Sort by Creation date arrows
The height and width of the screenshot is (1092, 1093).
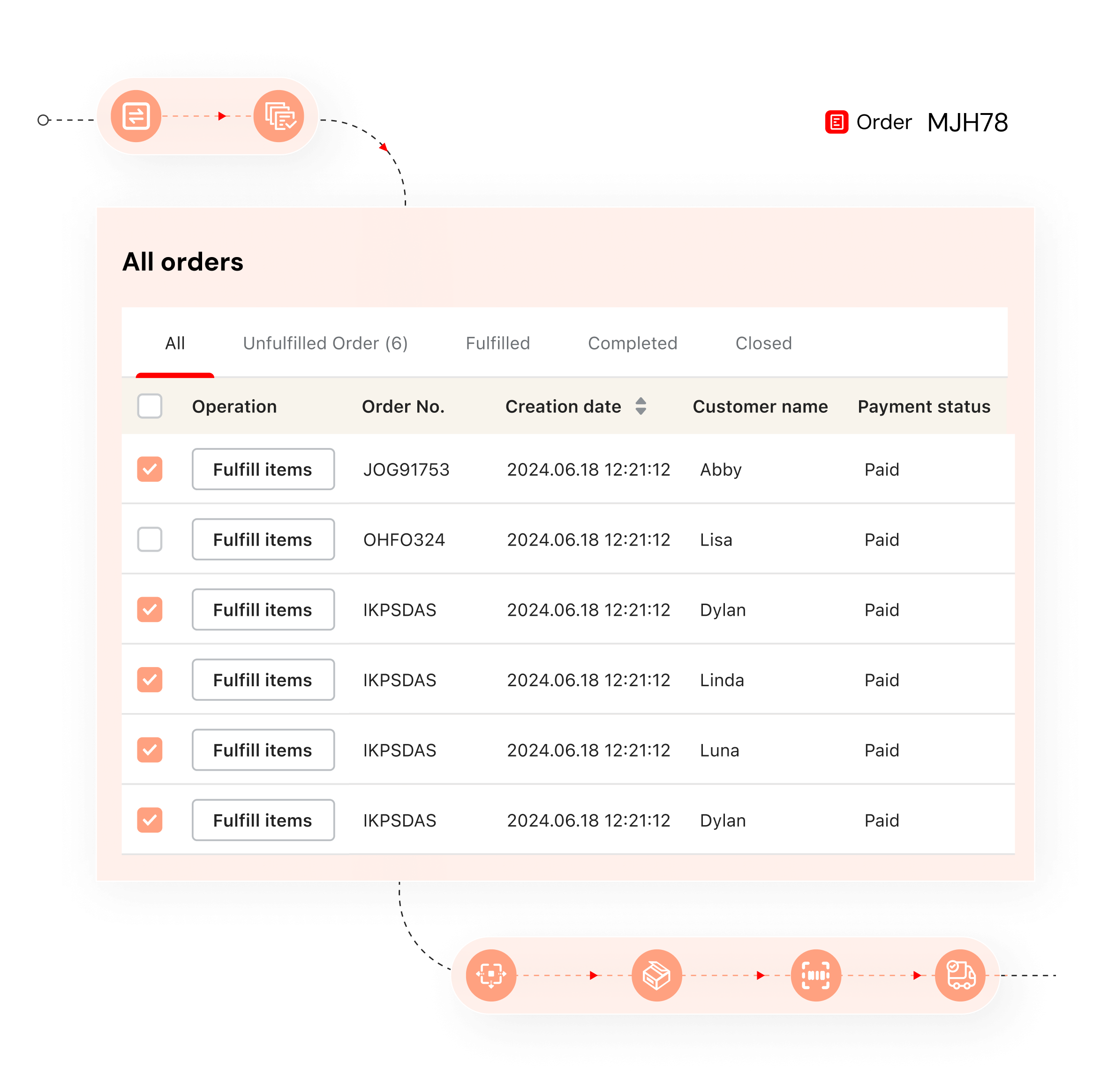(641, 406)
